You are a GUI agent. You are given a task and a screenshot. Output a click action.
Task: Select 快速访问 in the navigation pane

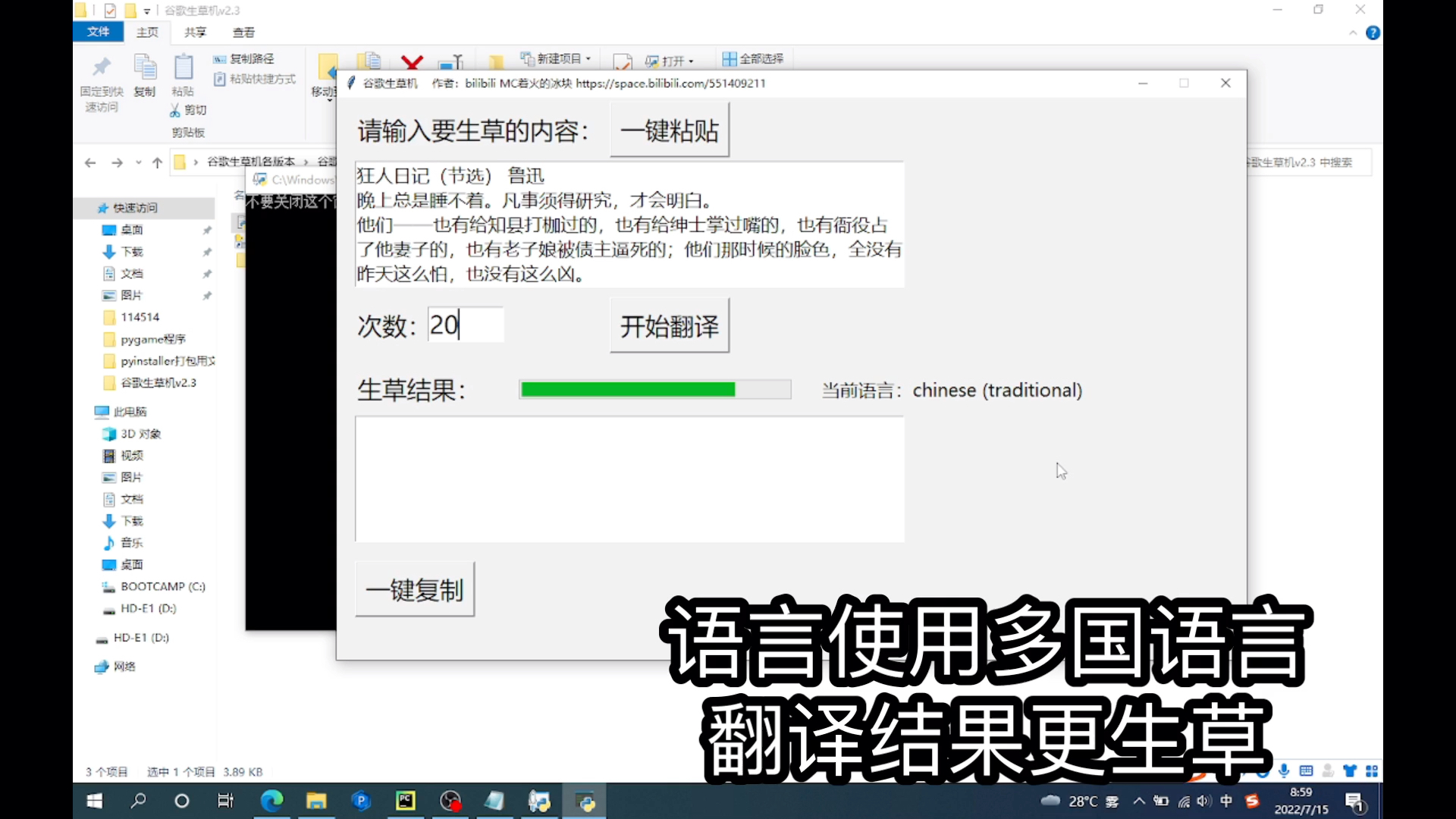tap(135, 208)
